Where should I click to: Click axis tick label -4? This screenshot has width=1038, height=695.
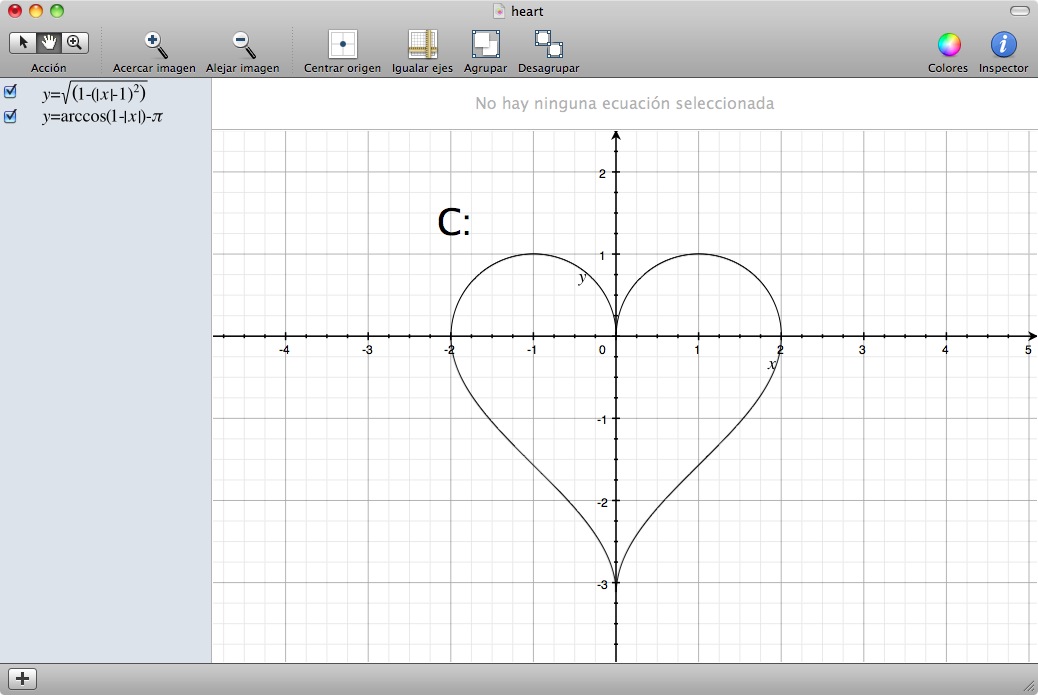click(x=284, y=349)
